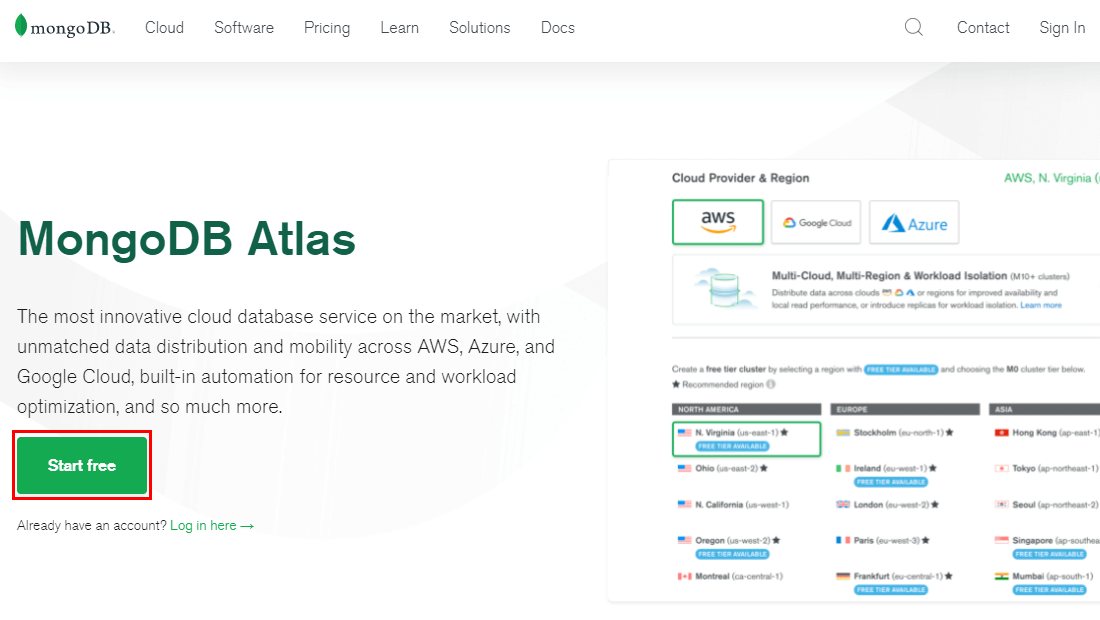The height and width of the screenshot is (620, 1100).
Task: Click the Germany flag next to Frankfurt
Action: click(843, 577)
